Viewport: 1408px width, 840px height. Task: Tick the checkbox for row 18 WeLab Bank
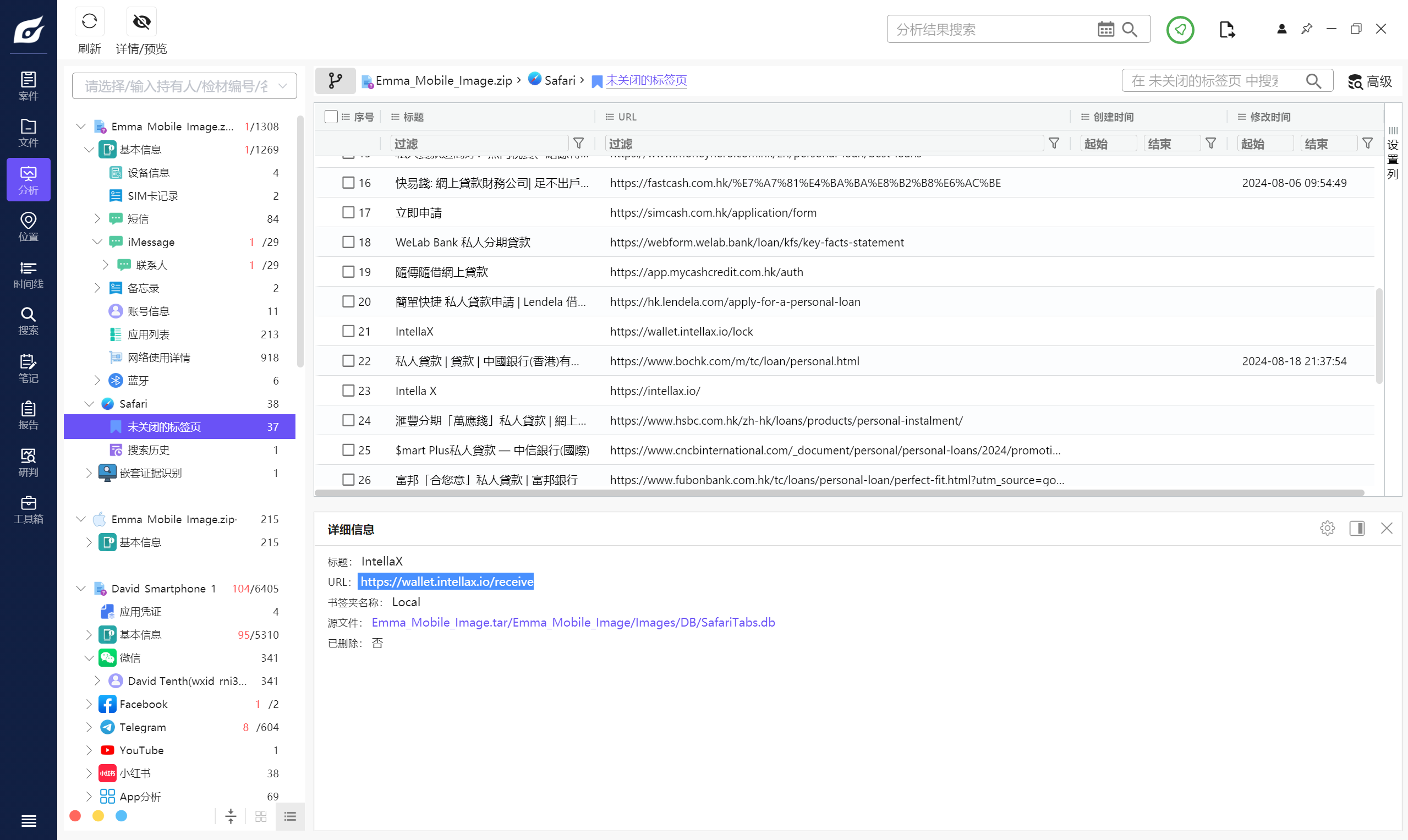pyautogui.click(x=348, y=242)
